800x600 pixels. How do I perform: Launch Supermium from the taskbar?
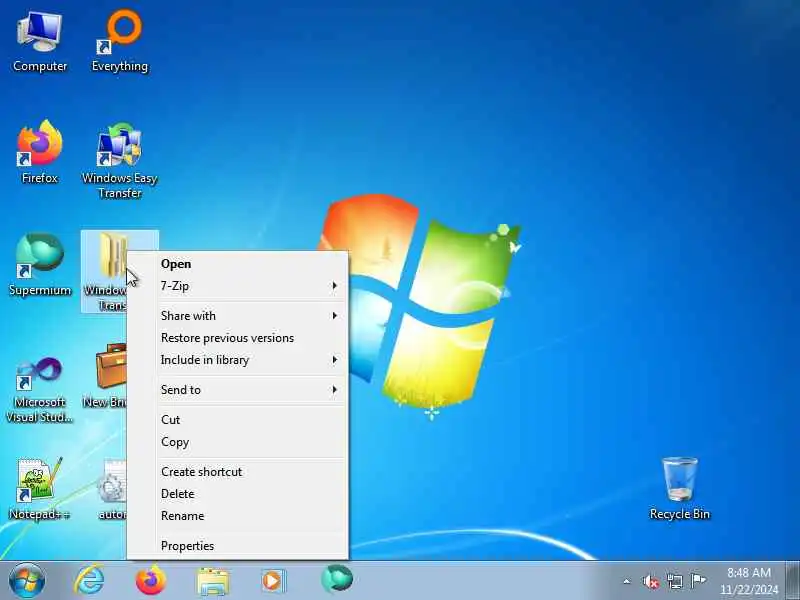(337, 580)
